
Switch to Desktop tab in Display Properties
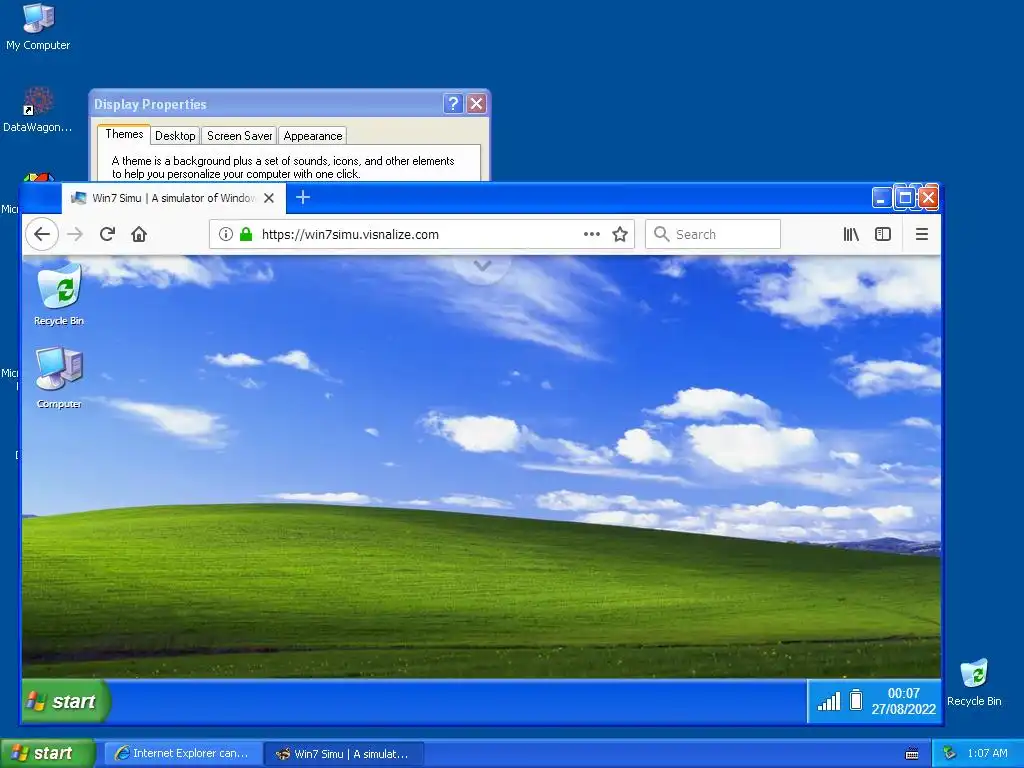(175, 136)
